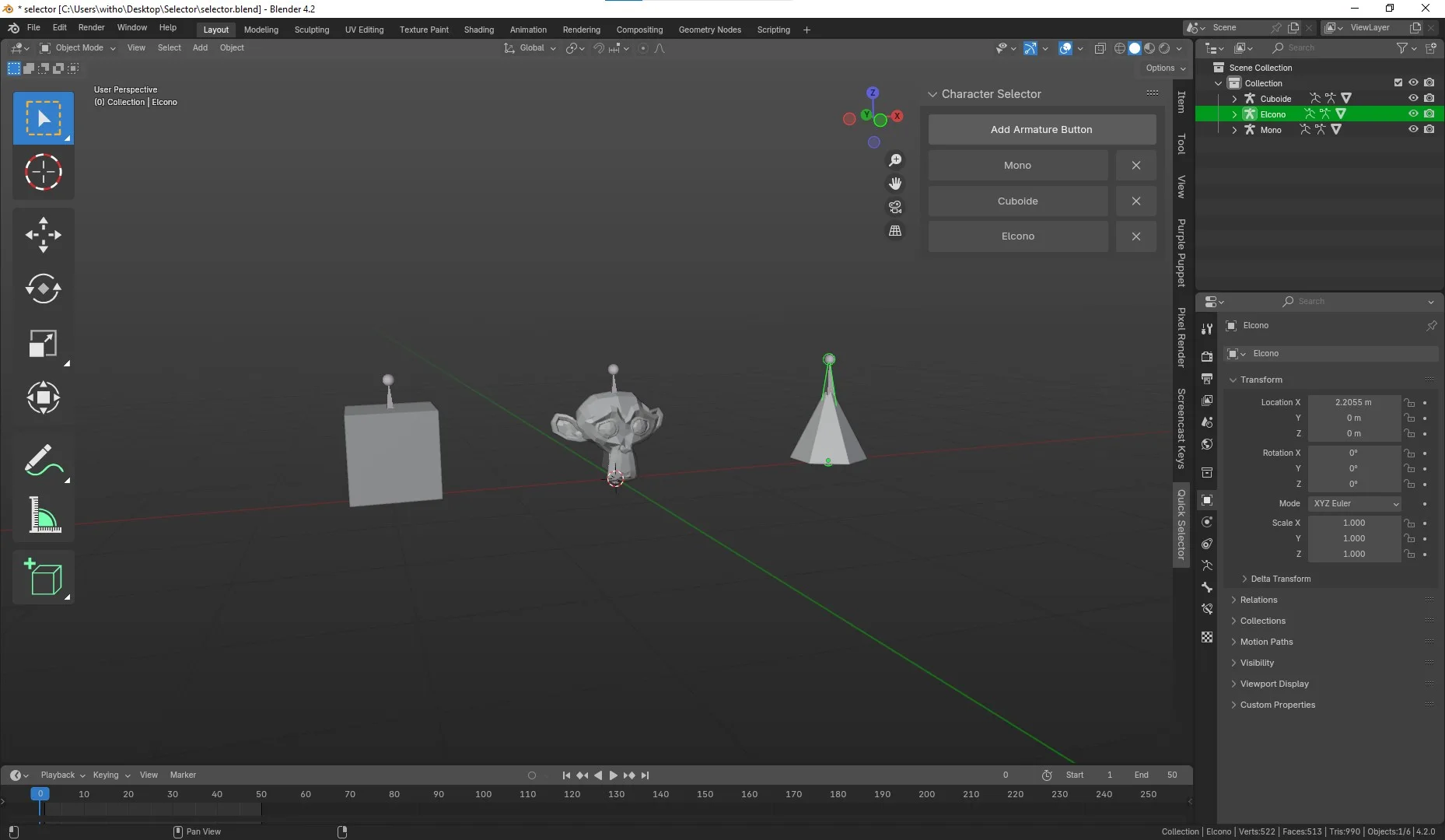The height and width of the screenshot is (840, 1445).
Task: Collapse the Character Selector panel
Action: tap(932, 94)
